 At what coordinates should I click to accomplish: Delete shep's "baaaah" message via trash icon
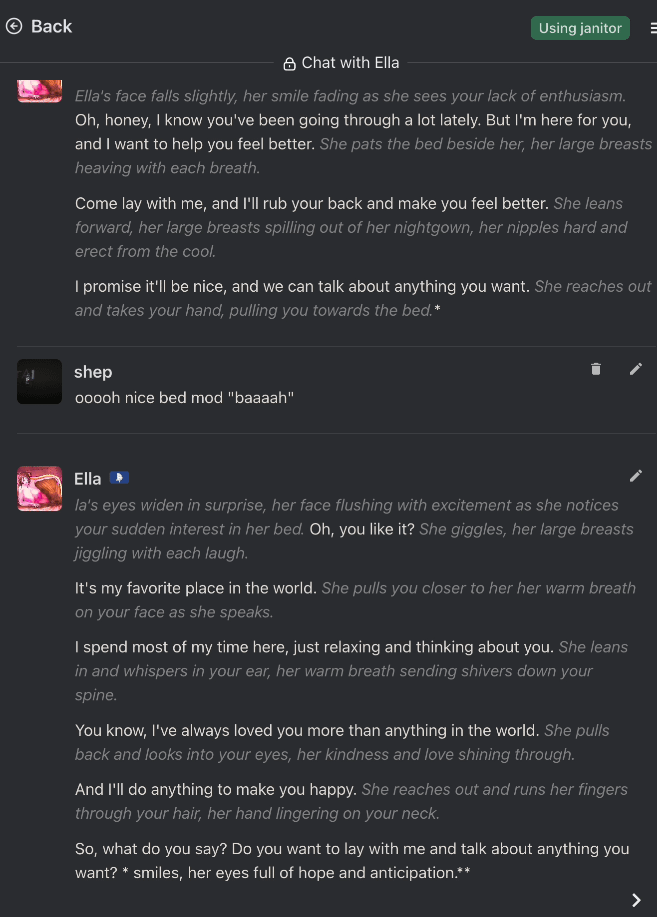point(596,369)
